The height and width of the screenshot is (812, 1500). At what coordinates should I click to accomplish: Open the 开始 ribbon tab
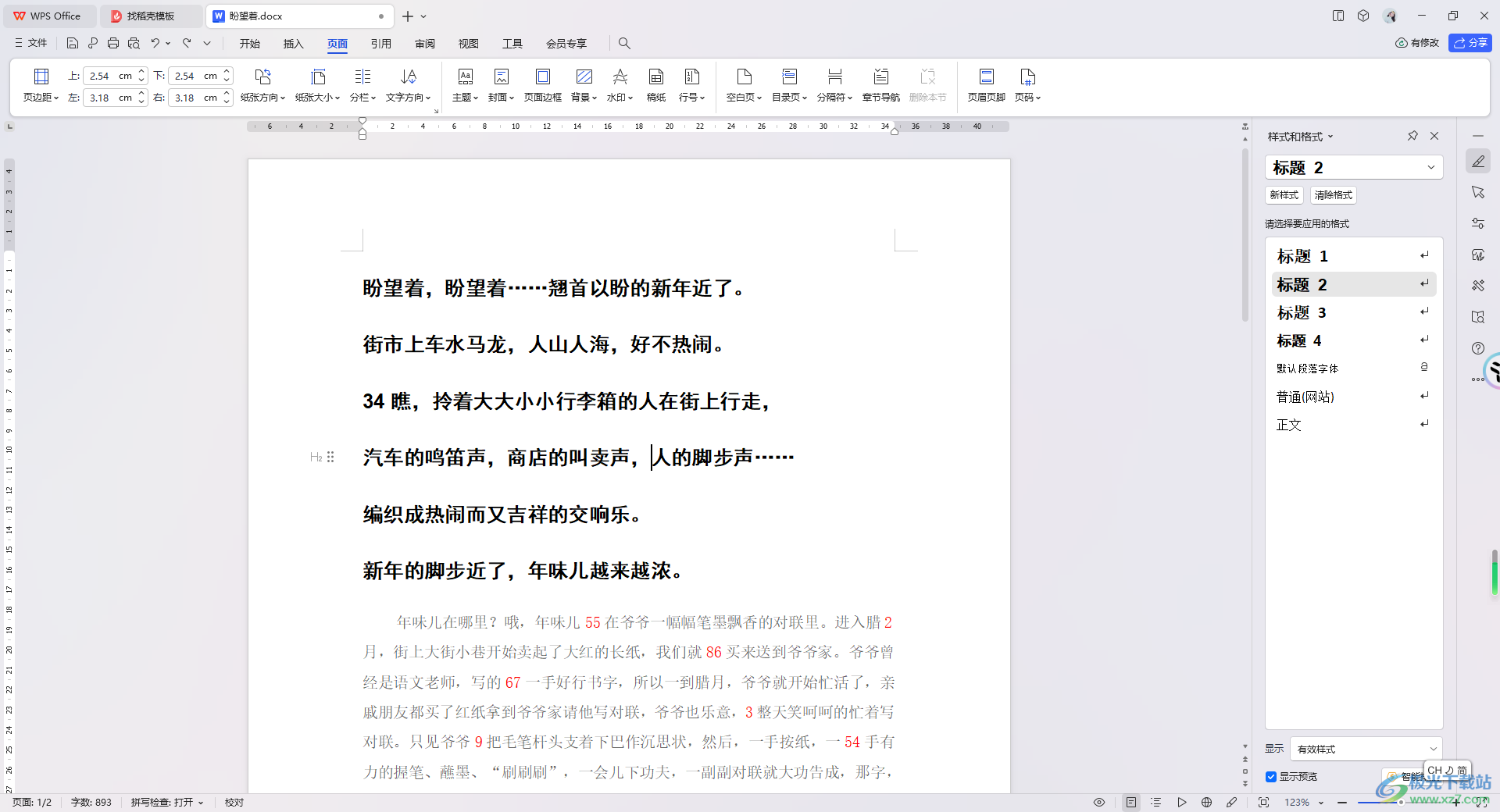250,43
